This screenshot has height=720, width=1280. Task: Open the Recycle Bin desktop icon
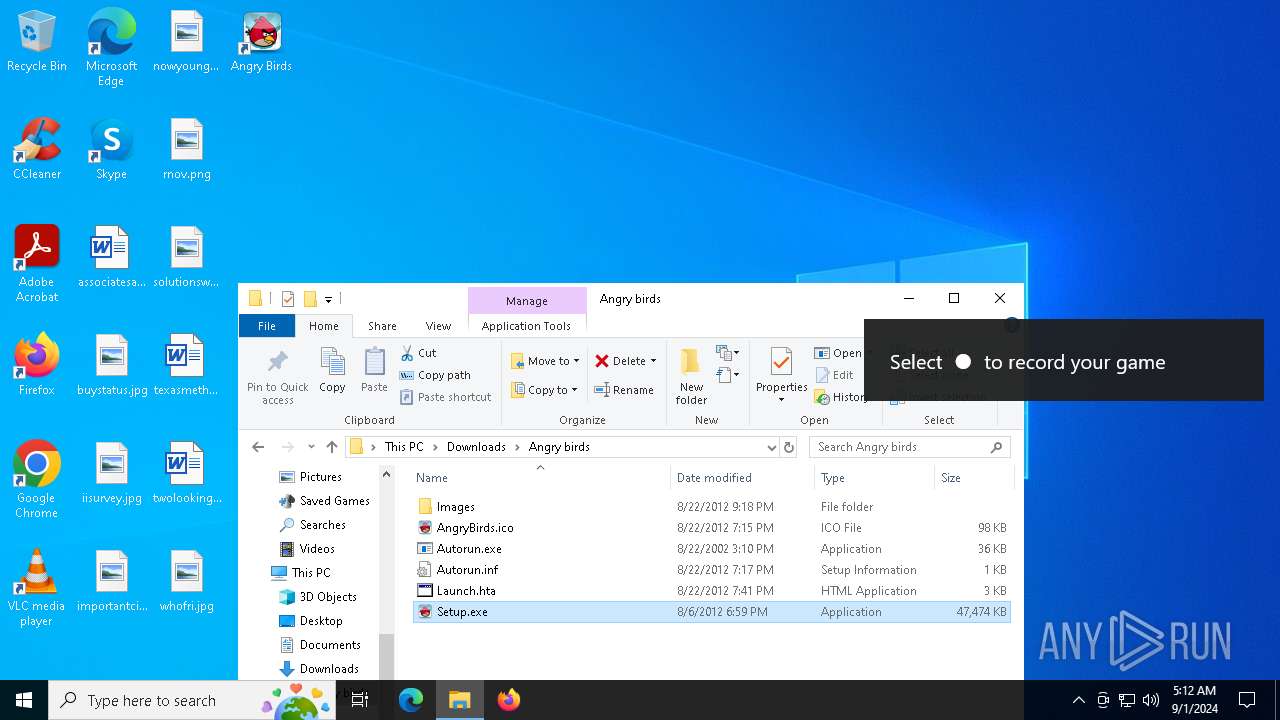[37, 42]
